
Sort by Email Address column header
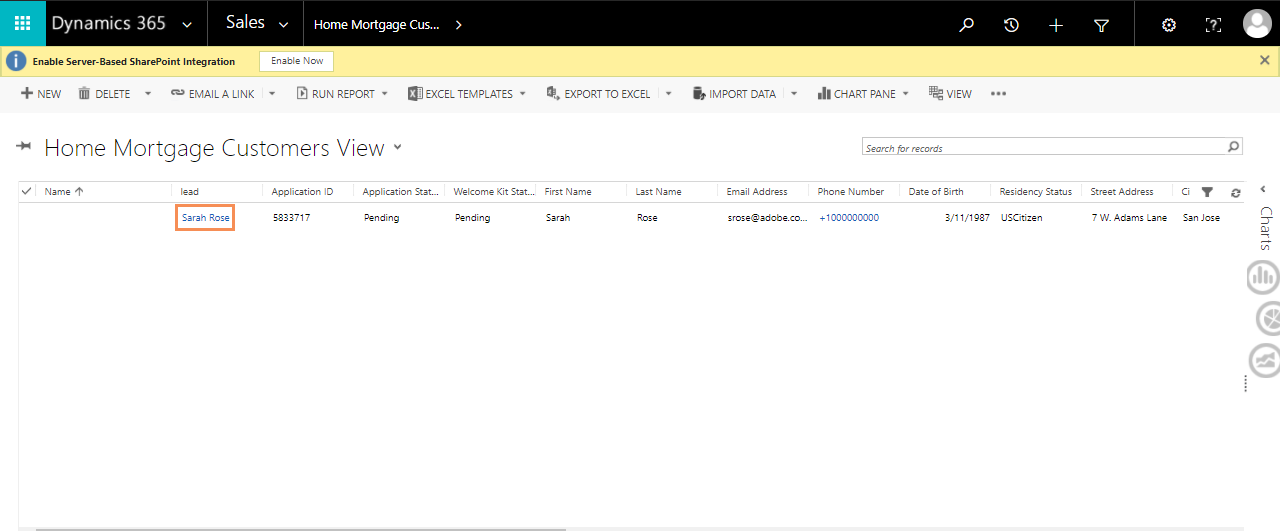[x=757, y=191]
